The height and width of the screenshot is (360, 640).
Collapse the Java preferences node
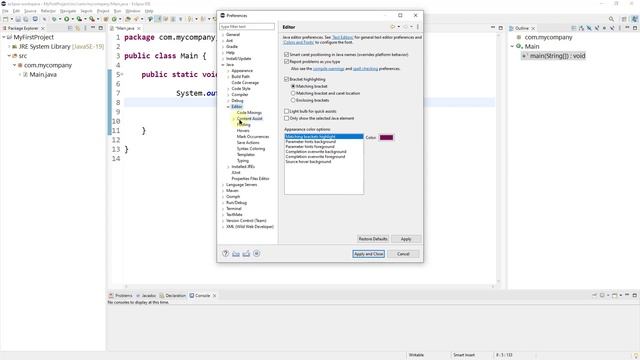point(223,64)
